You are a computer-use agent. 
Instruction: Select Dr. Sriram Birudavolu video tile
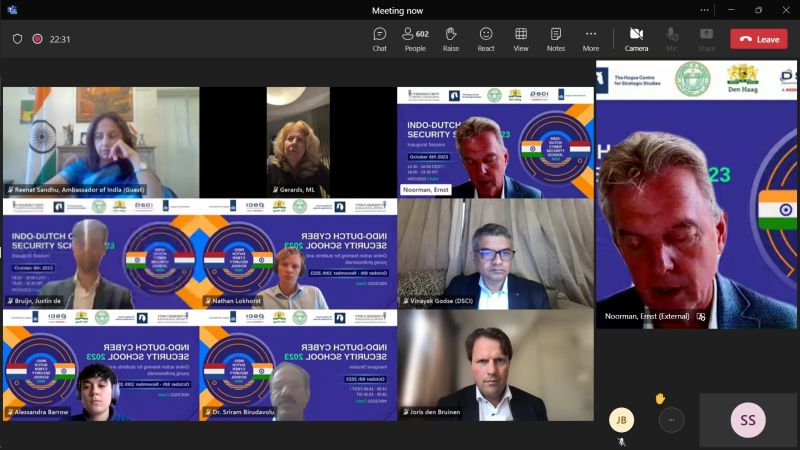(298, 365)
